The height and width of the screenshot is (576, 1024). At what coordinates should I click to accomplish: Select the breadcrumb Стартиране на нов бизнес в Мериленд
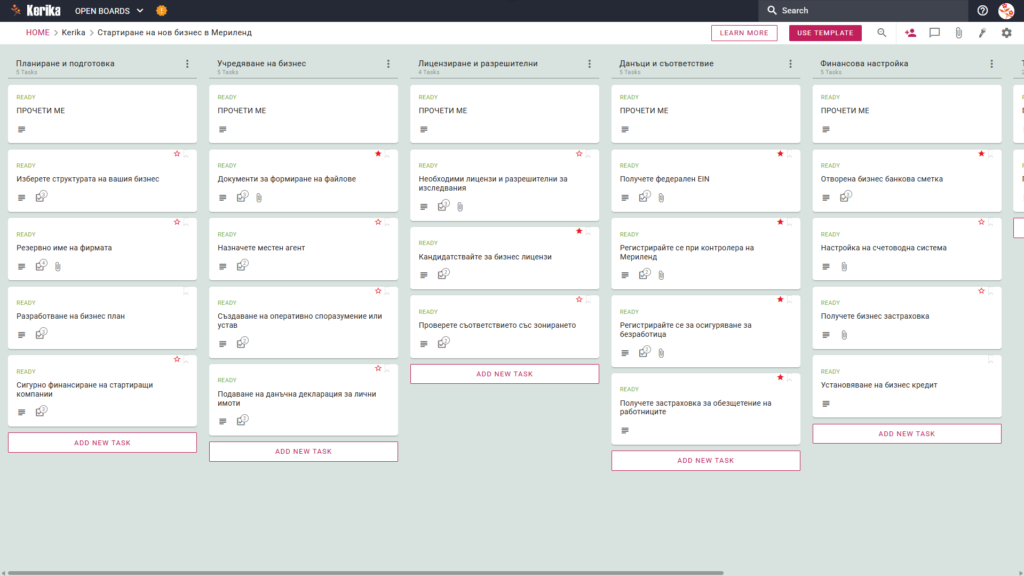click(x=174, y=33)
